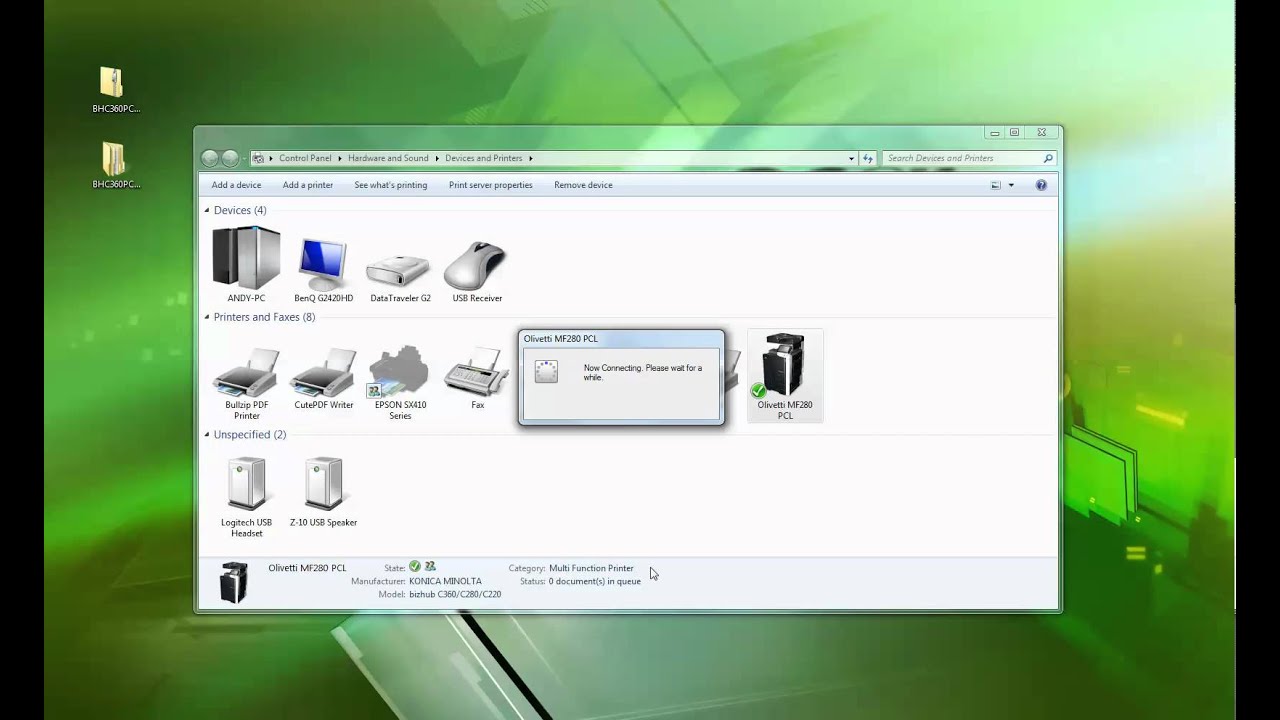
Task: Open the second BHC360PC folder on the desktop
Action: pyautogui.click(x=113, y=159)
